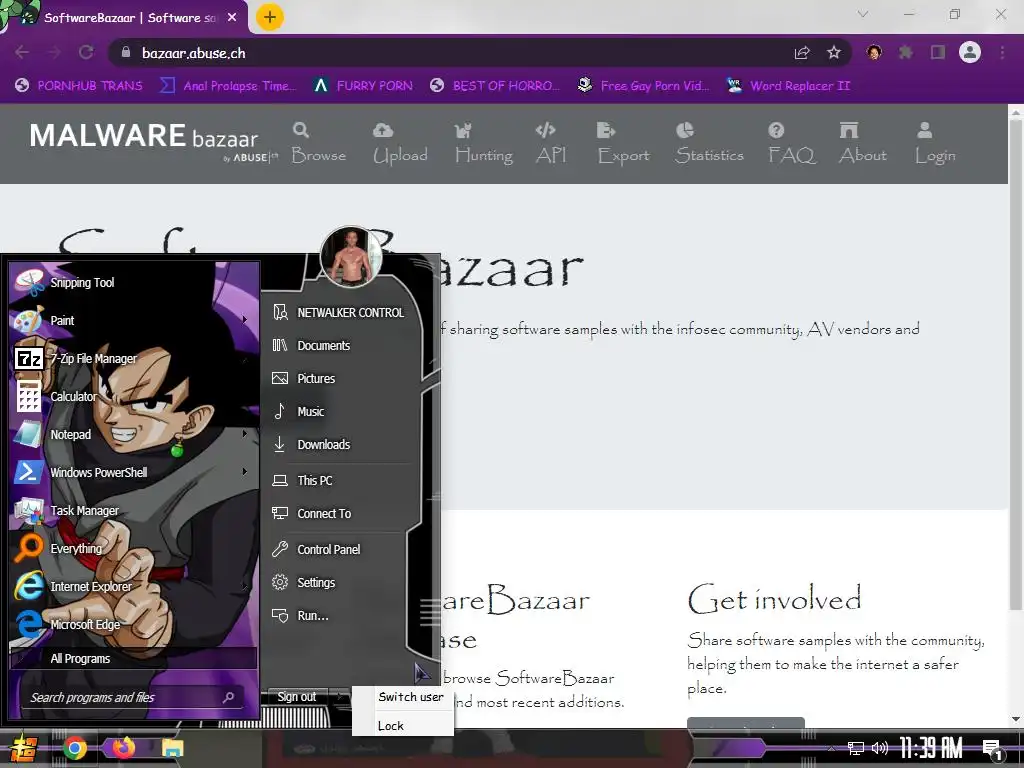Open Export page in site navigation
This screenshot has height=768, width=1024.
click(x=624, y=143)
